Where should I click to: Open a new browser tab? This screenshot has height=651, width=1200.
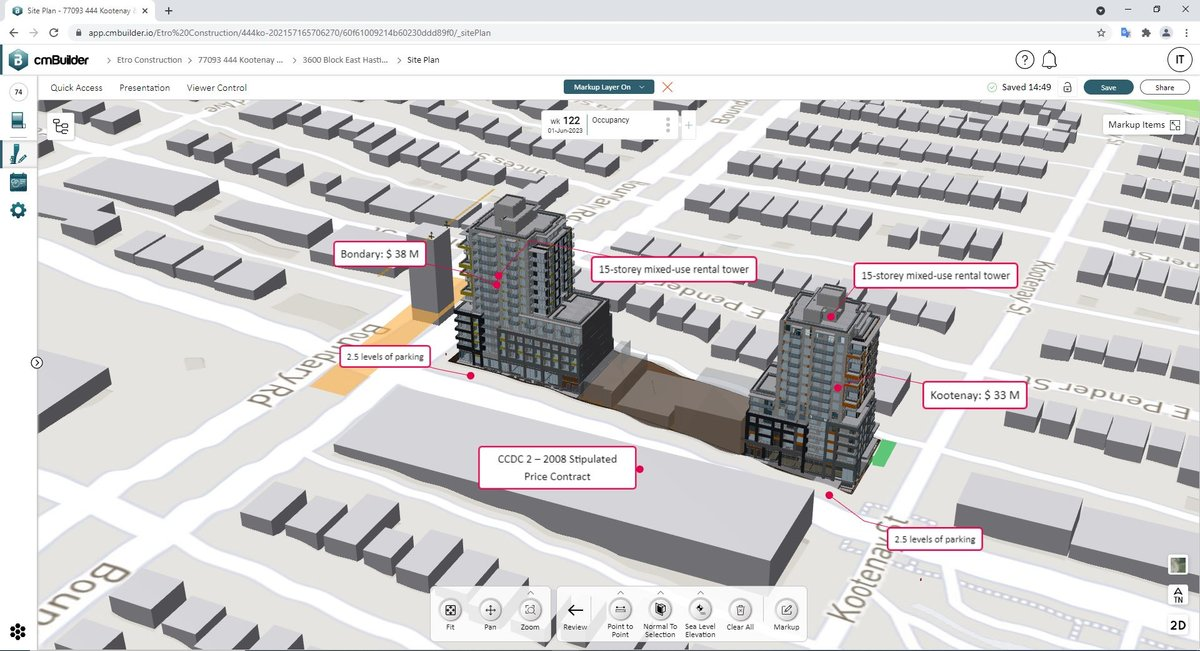pyautogui.click(x=168, y=10)
